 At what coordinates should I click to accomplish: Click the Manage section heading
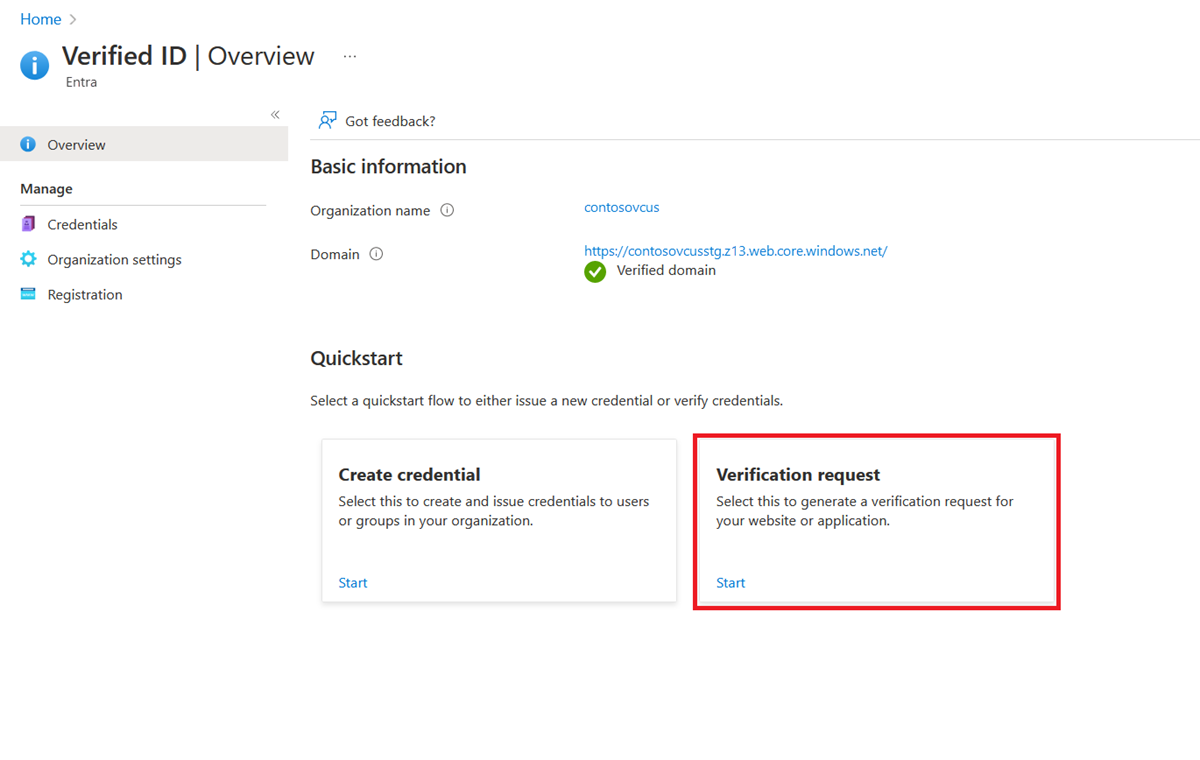pos(46,188)
